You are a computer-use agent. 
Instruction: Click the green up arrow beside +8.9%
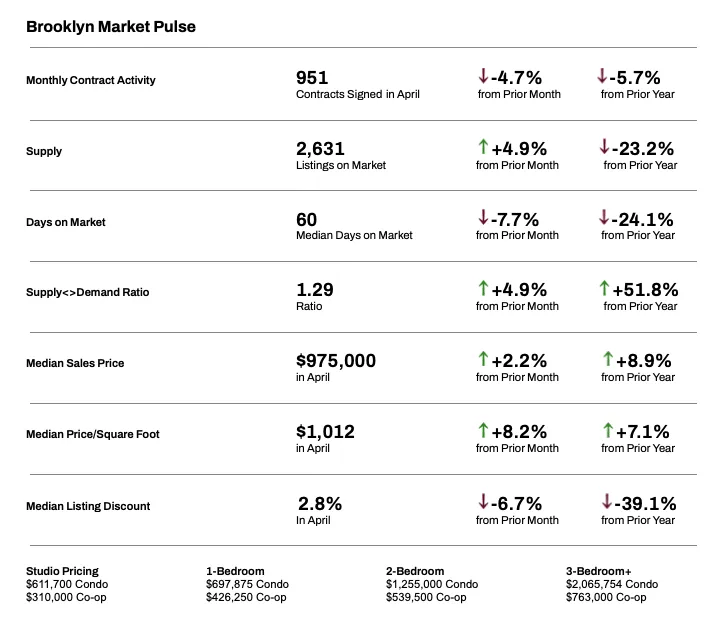coord(604,360)
